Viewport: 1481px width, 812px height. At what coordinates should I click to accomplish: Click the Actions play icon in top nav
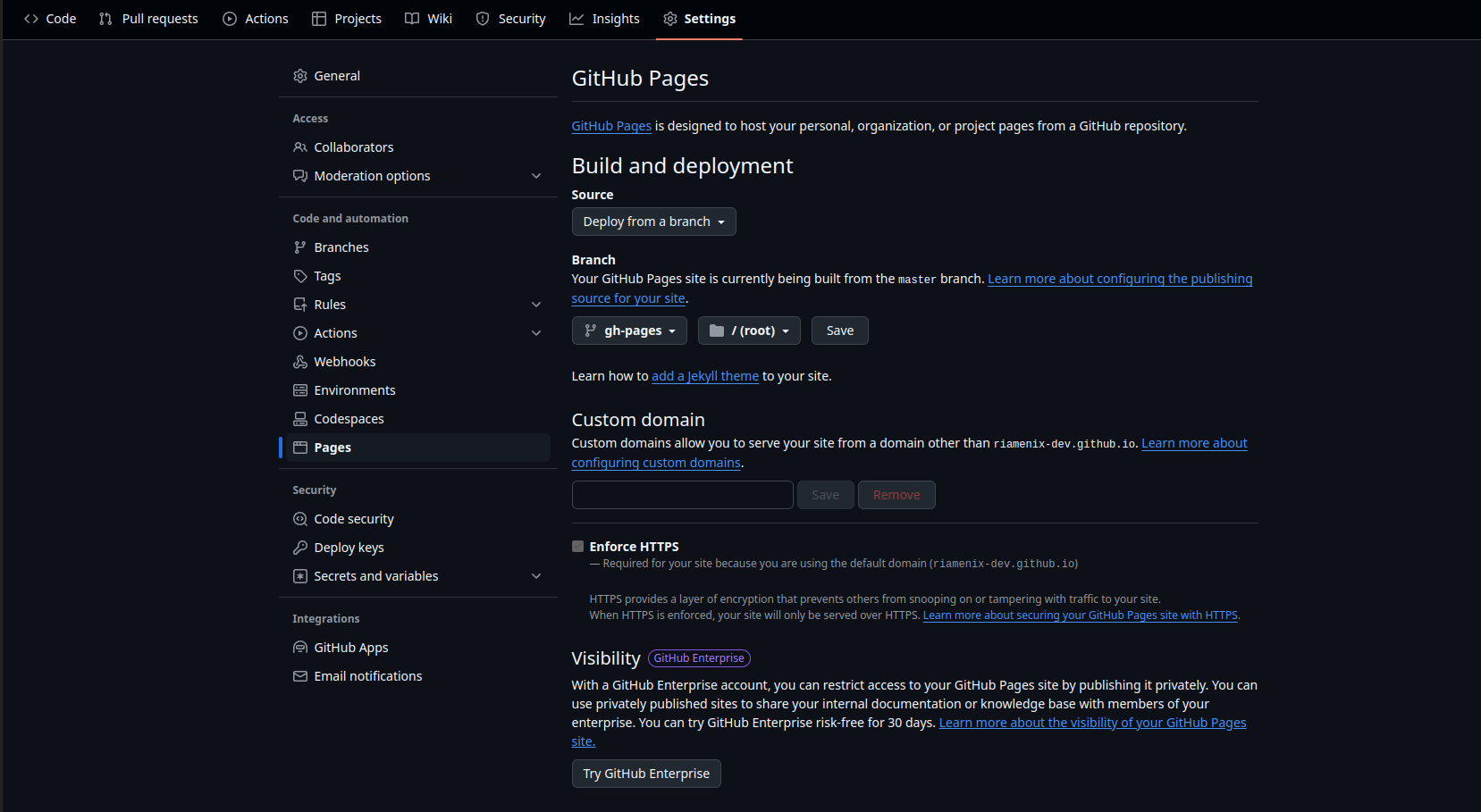230,19
